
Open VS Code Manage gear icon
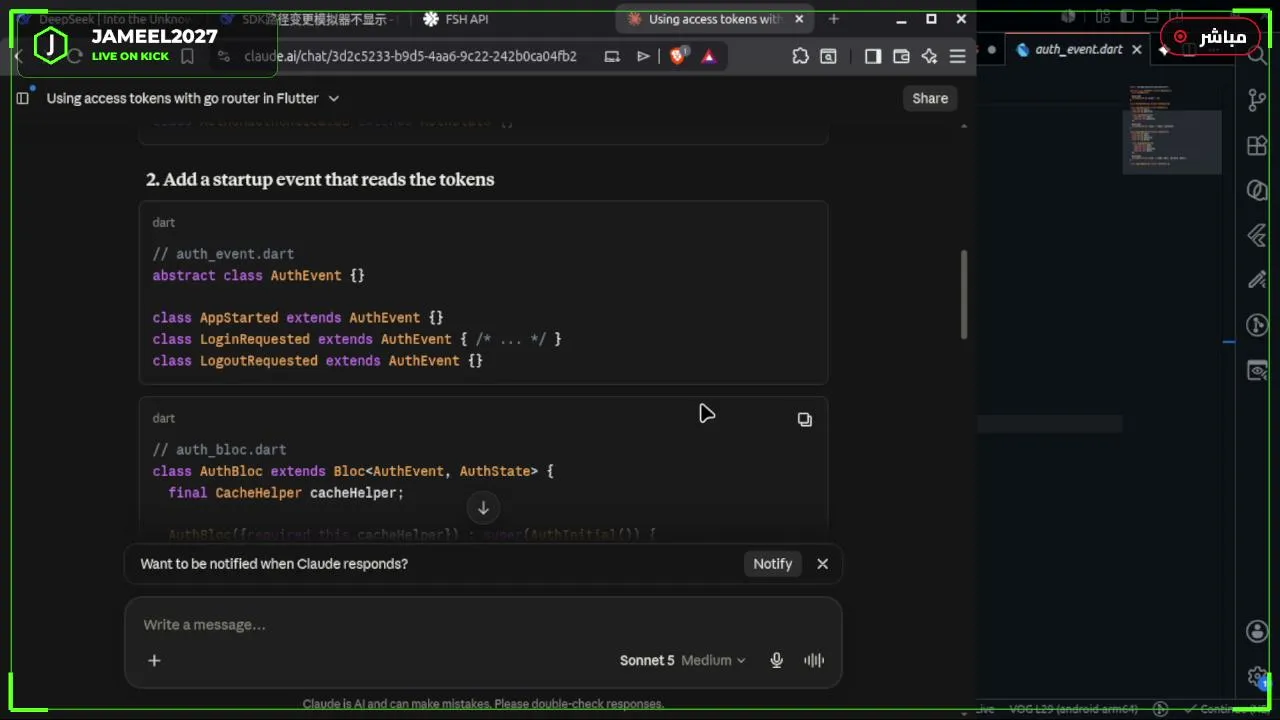click(x=1257, y=677)
